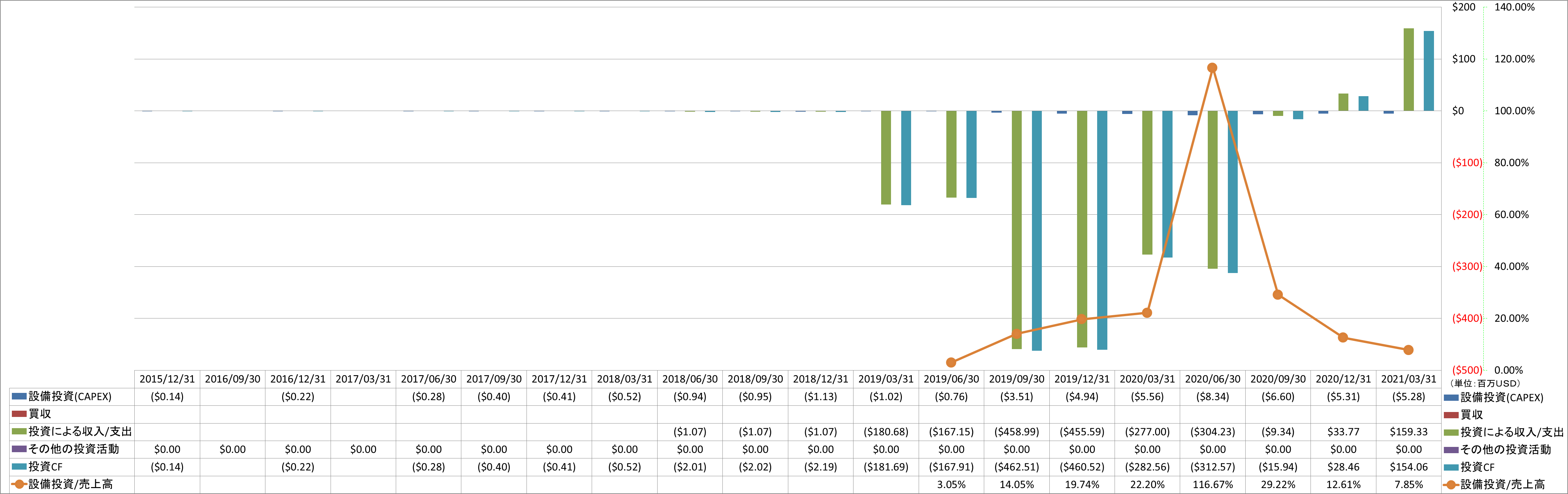Click the orange line marker for 2020/09/30
This screenshot has height=494, width=1568.
[x=1278, y=295]
